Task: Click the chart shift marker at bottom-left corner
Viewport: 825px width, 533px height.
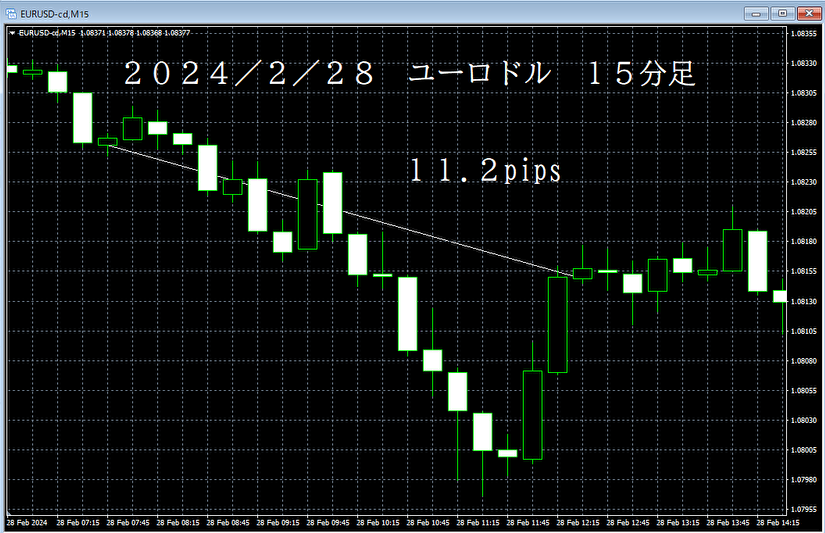Action: 9,512
